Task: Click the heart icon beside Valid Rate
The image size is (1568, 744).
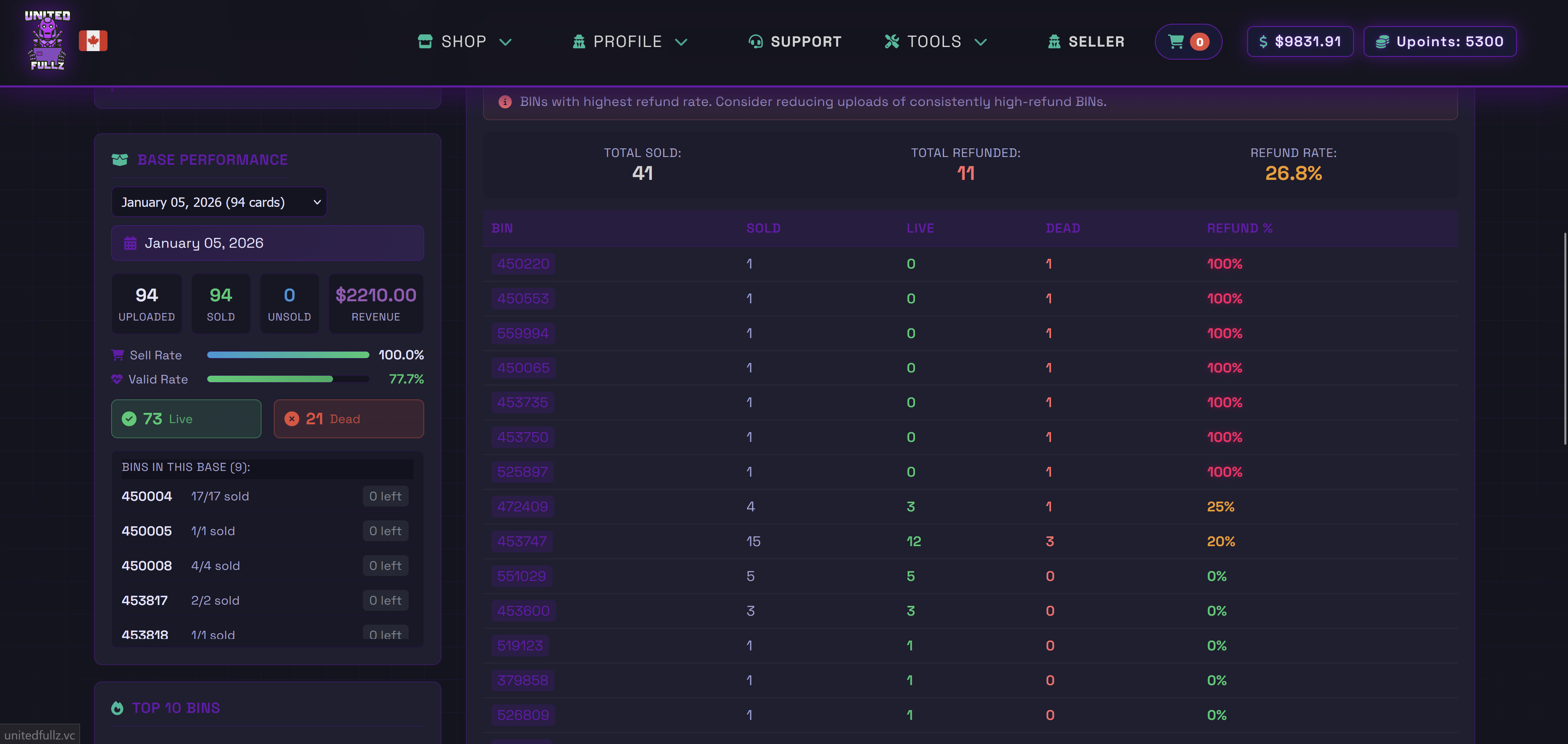Action: point(117,379)
